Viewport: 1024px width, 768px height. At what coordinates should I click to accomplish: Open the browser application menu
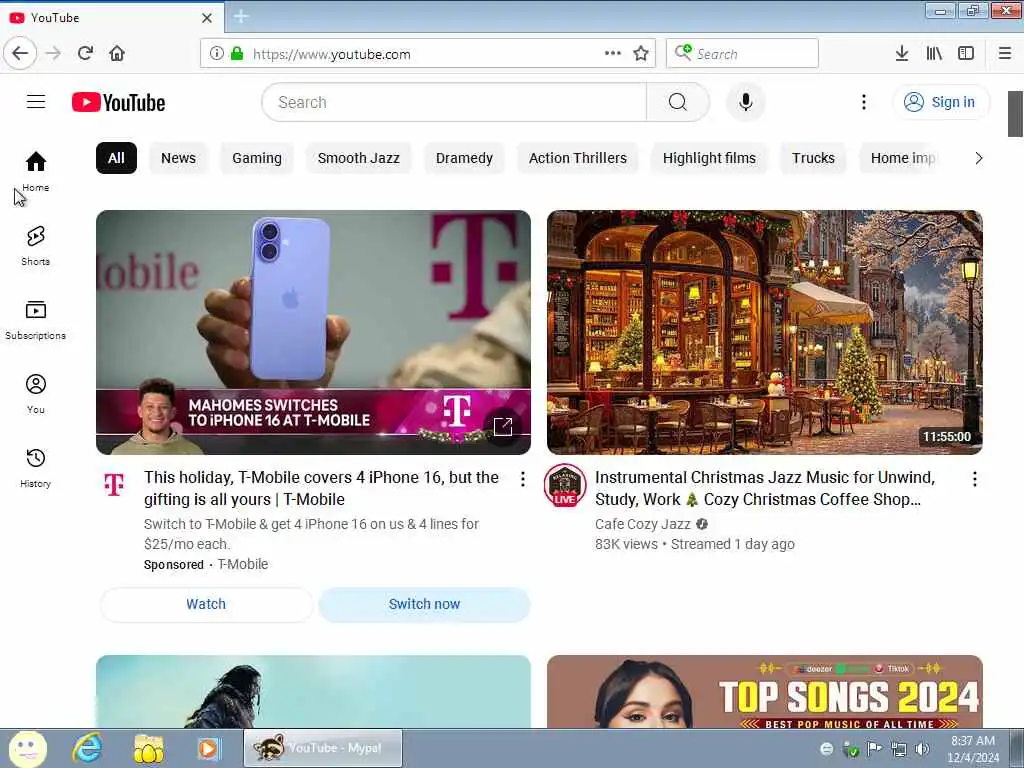point(1005,53)
